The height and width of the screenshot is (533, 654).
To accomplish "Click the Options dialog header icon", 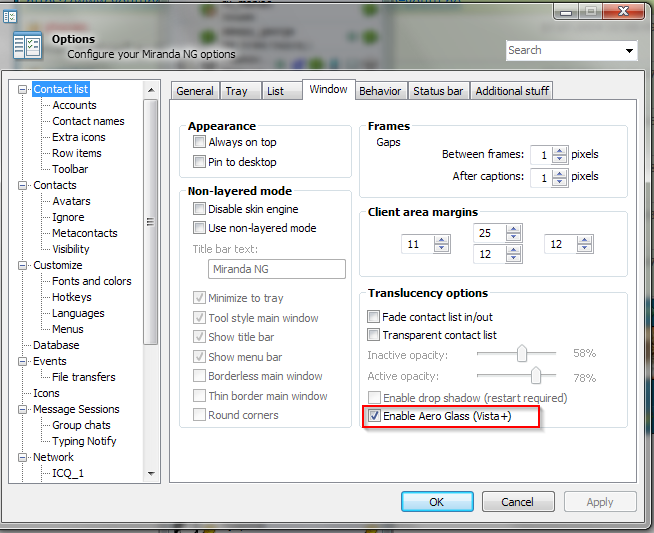I will [27, 46].
